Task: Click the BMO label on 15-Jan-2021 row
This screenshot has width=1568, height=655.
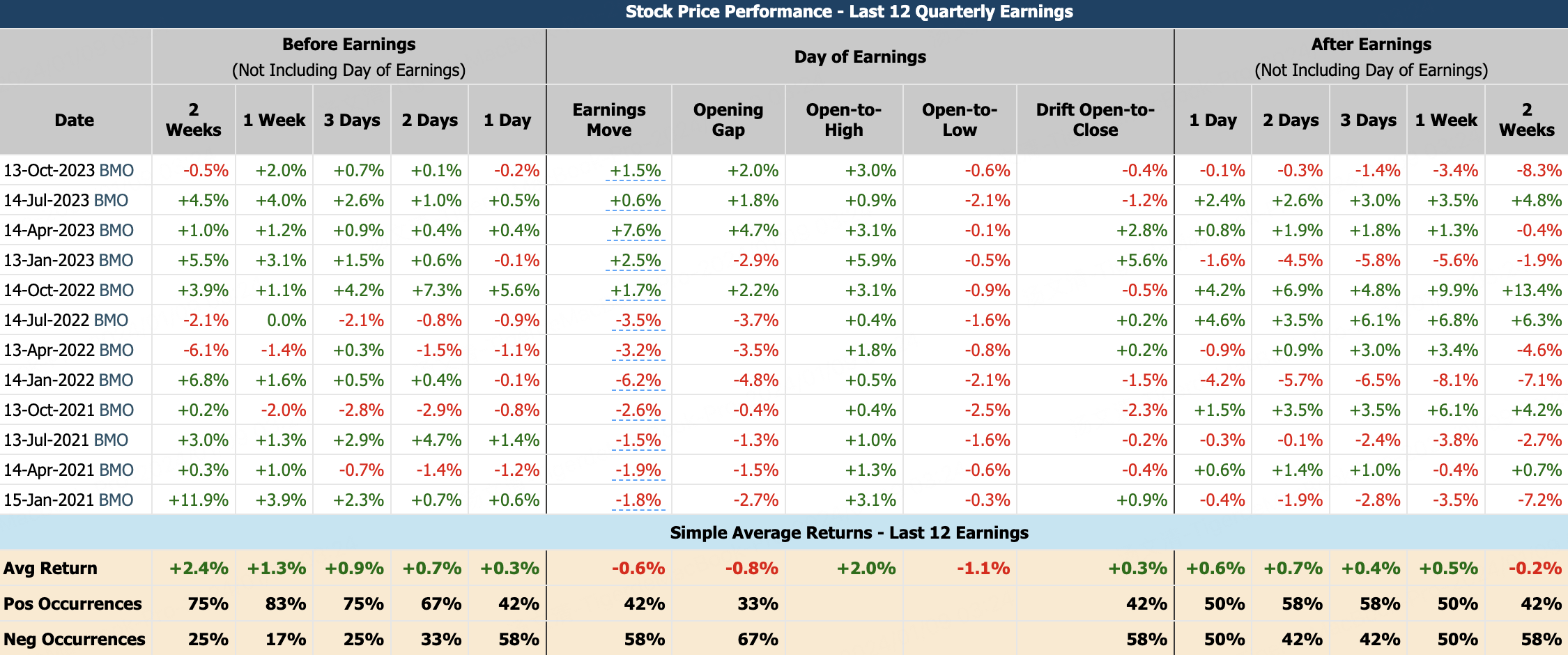Action: pos(116,500)
